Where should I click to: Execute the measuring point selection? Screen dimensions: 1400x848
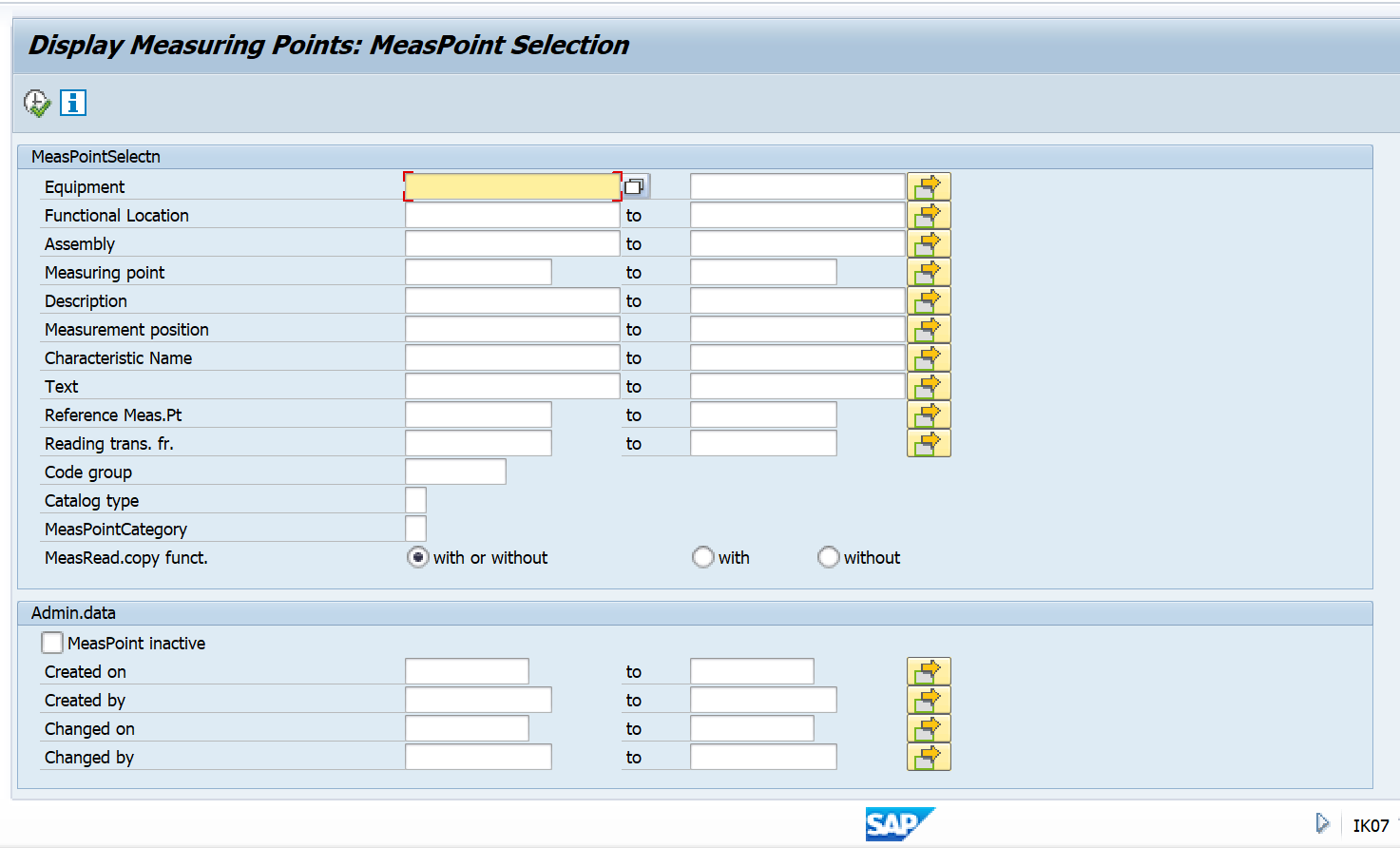coord(34,103)
